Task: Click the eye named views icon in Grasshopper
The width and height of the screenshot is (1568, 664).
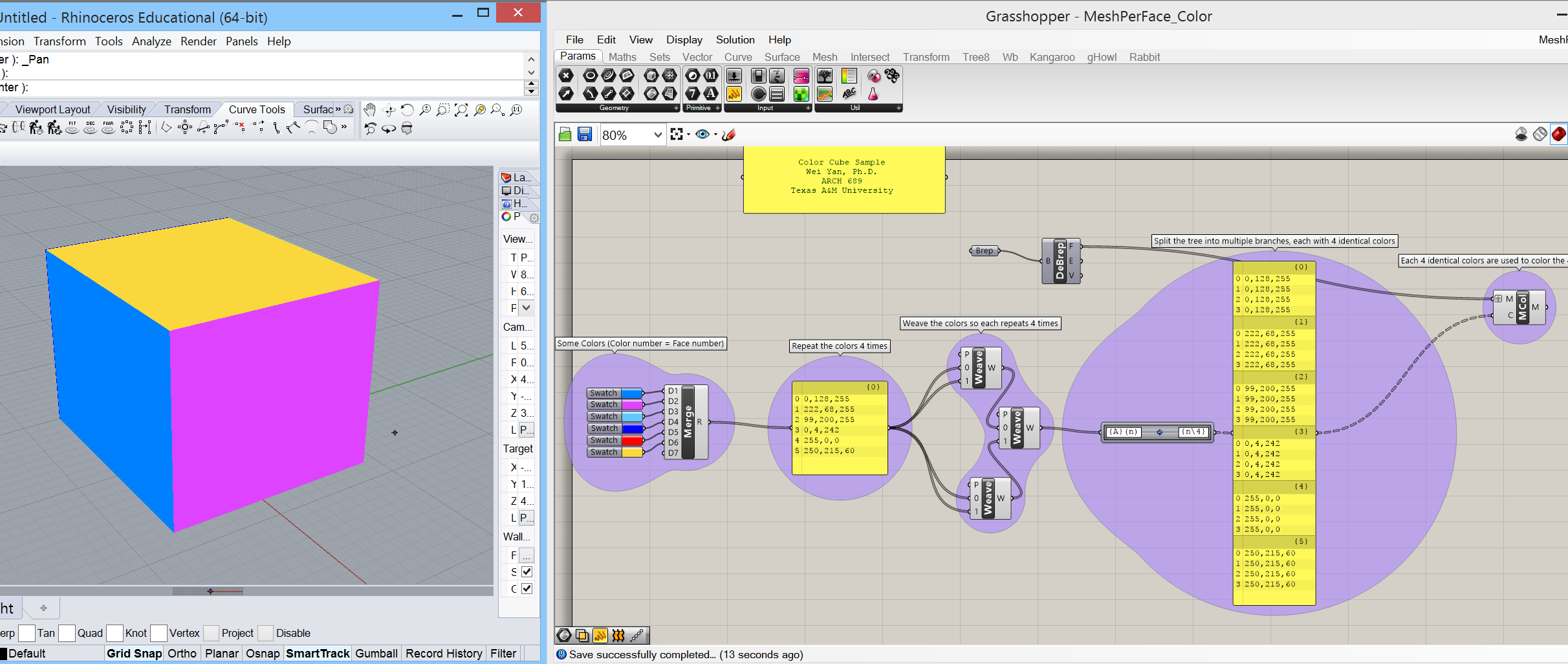Action: [x=702, y=134]
